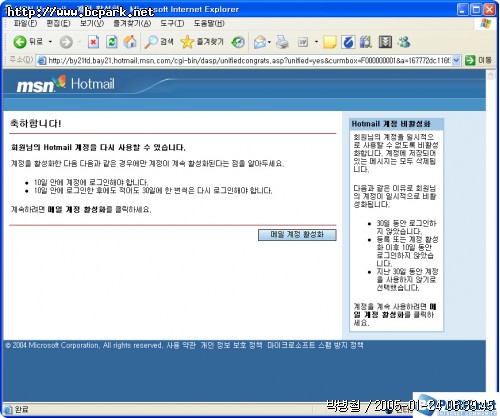Expand the Mail icon dropdown arrow
The image size is (500, 418).
point(270,42)
